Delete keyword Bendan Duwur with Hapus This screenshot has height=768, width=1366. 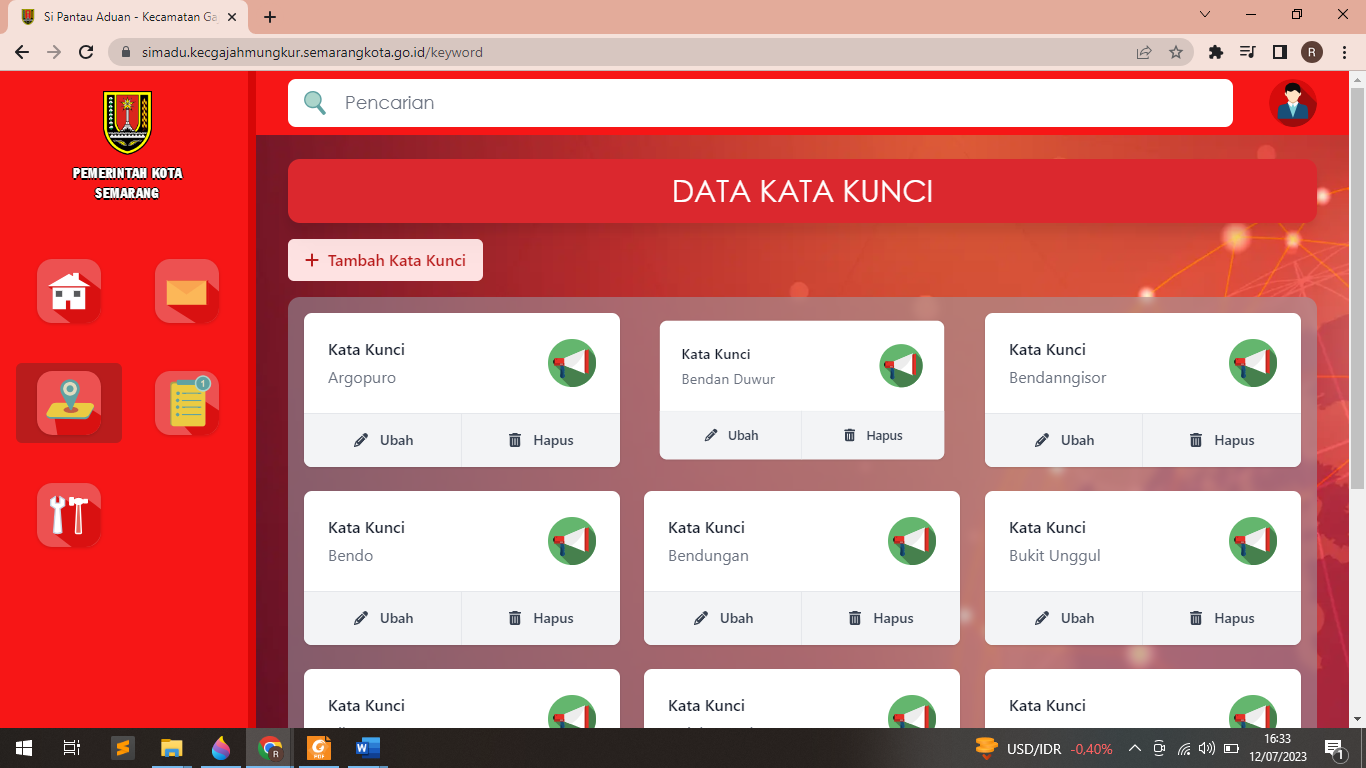tap(873, 436)
